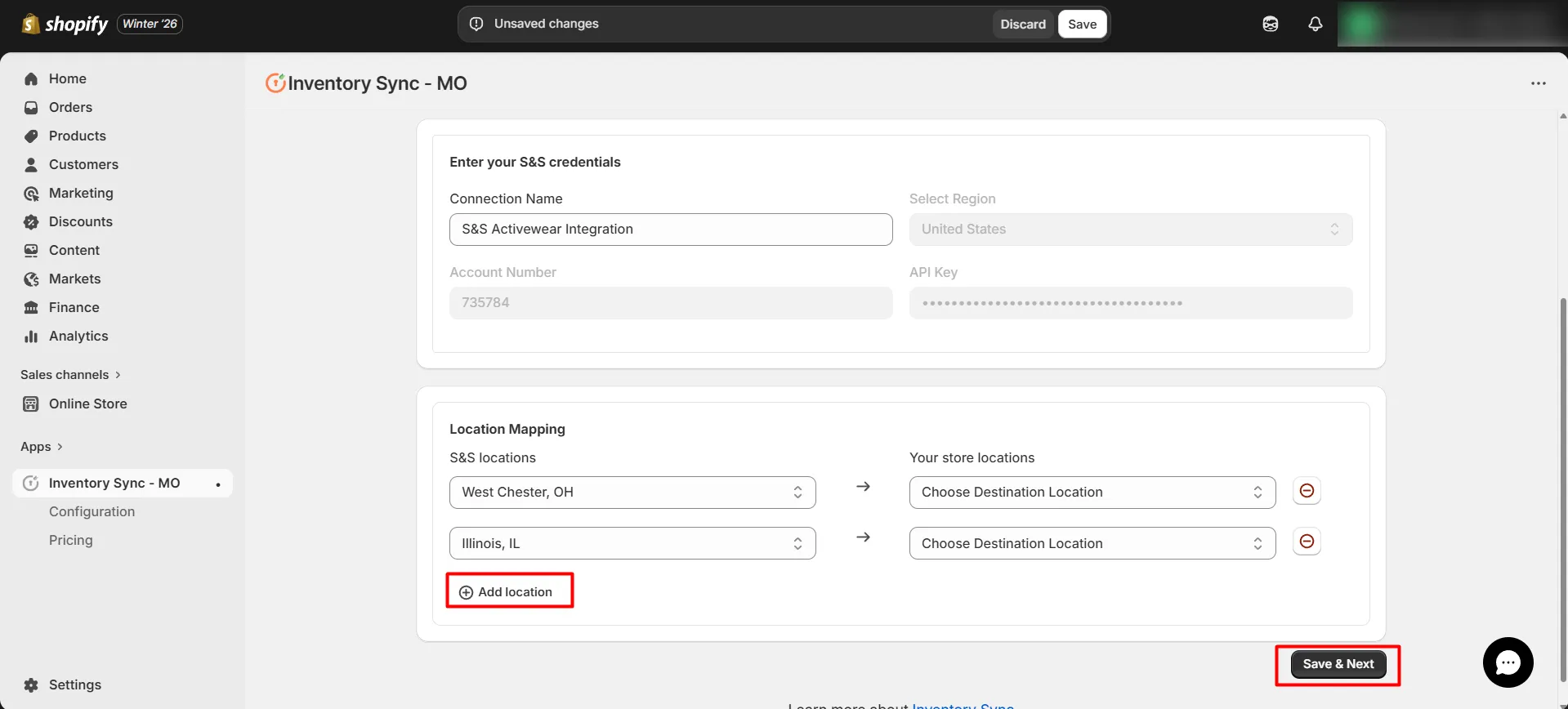The image size is (1568, 709).
Task: Remove the West Chester, OH mapping row
Action: coord(1307,491)
